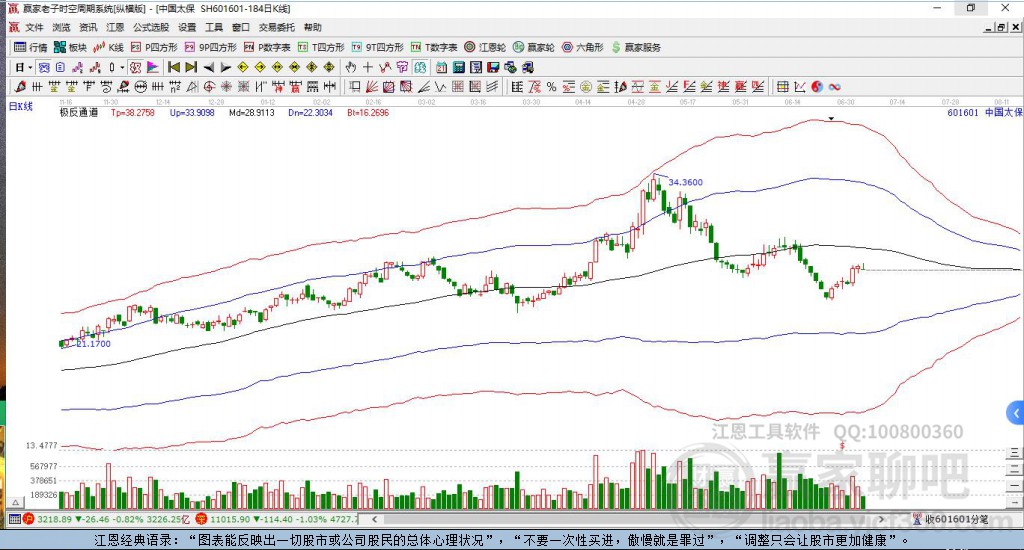This screenshot has height=550, width=1024.
Task: Open the 六角形 hexagon tool
Action: [583, 47]
